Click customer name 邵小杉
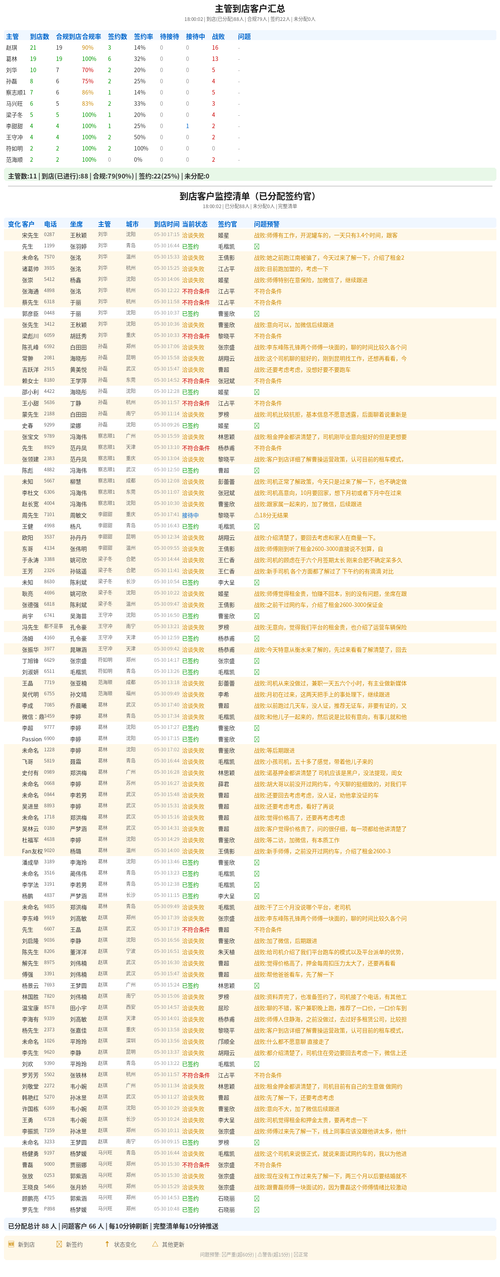 30,391
